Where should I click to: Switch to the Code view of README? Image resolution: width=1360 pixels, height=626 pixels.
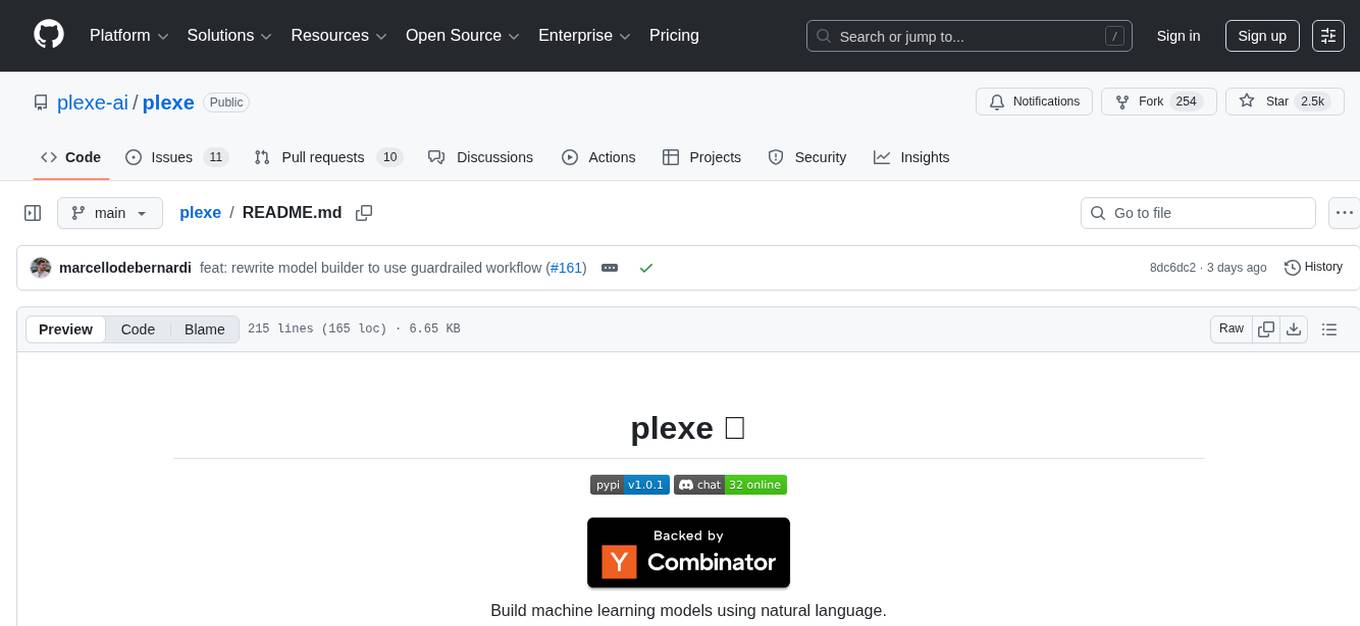pyautogui.click(x=137, y=329)
